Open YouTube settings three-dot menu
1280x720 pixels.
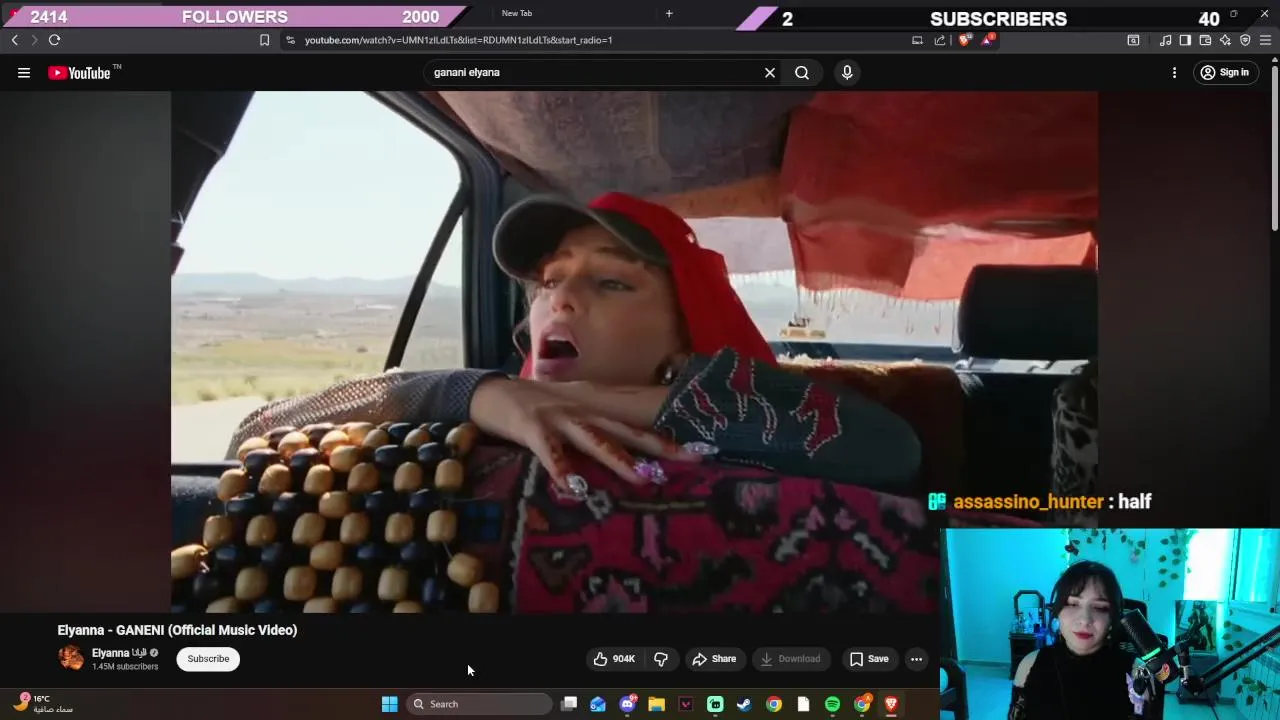(1174, 72)
